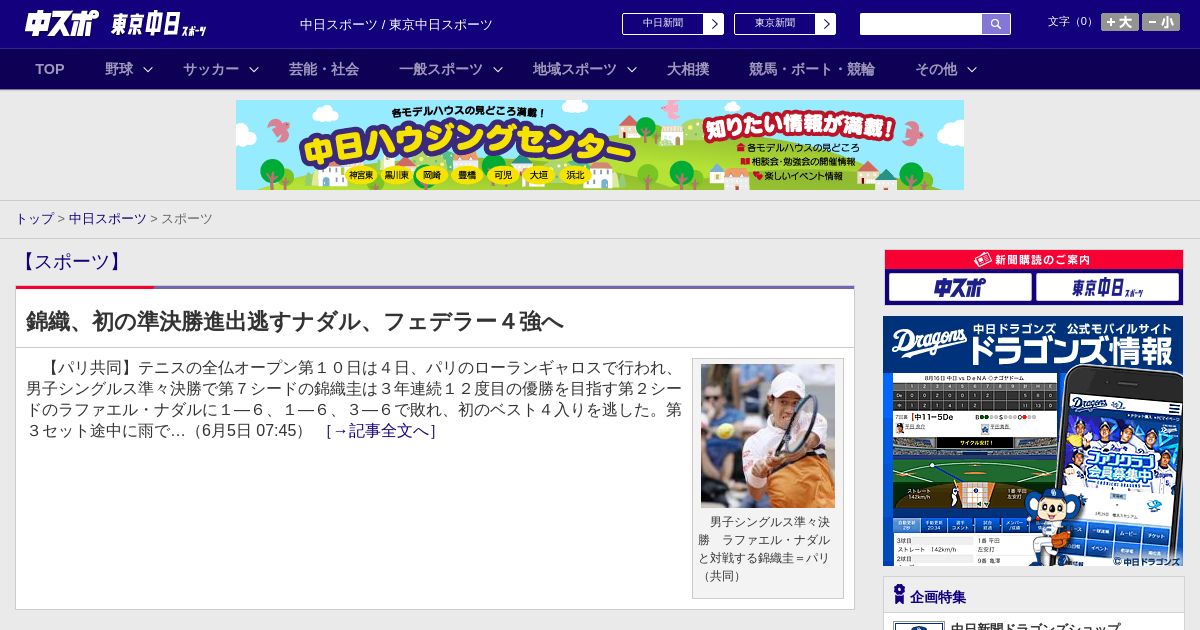Viewport: 1200px width, 630px height.
Task: Select 大相撲 in navigation bar
Action: pyautogui.click(x=688, y=69)
